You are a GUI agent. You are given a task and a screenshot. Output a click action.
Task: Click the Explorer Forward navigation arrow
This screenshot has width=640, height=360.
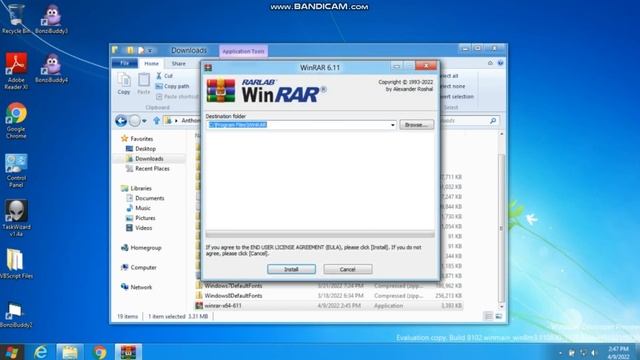(x=134, y=120)
